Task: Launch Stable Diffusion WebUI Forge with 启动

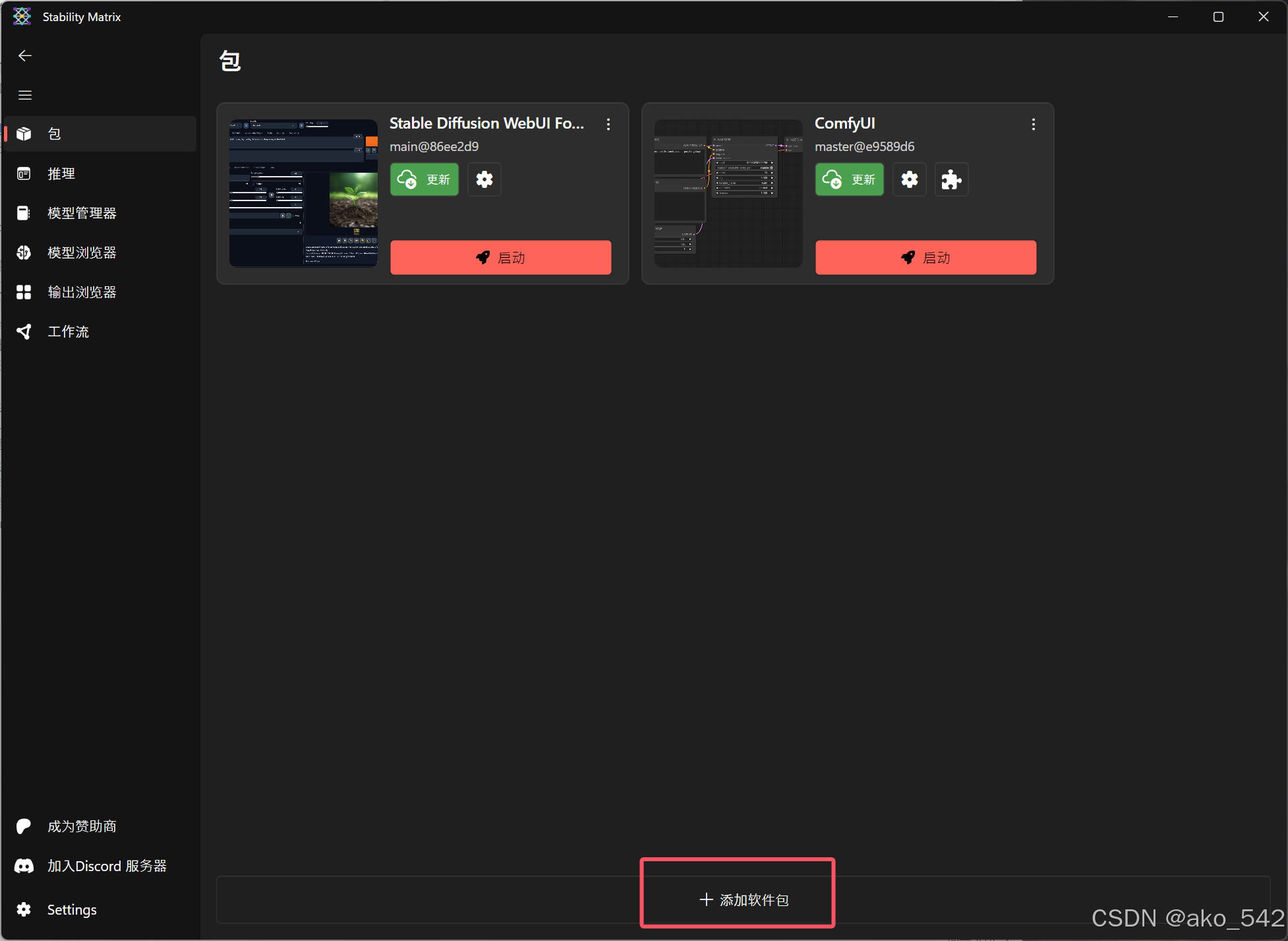Action: [501, 257]
